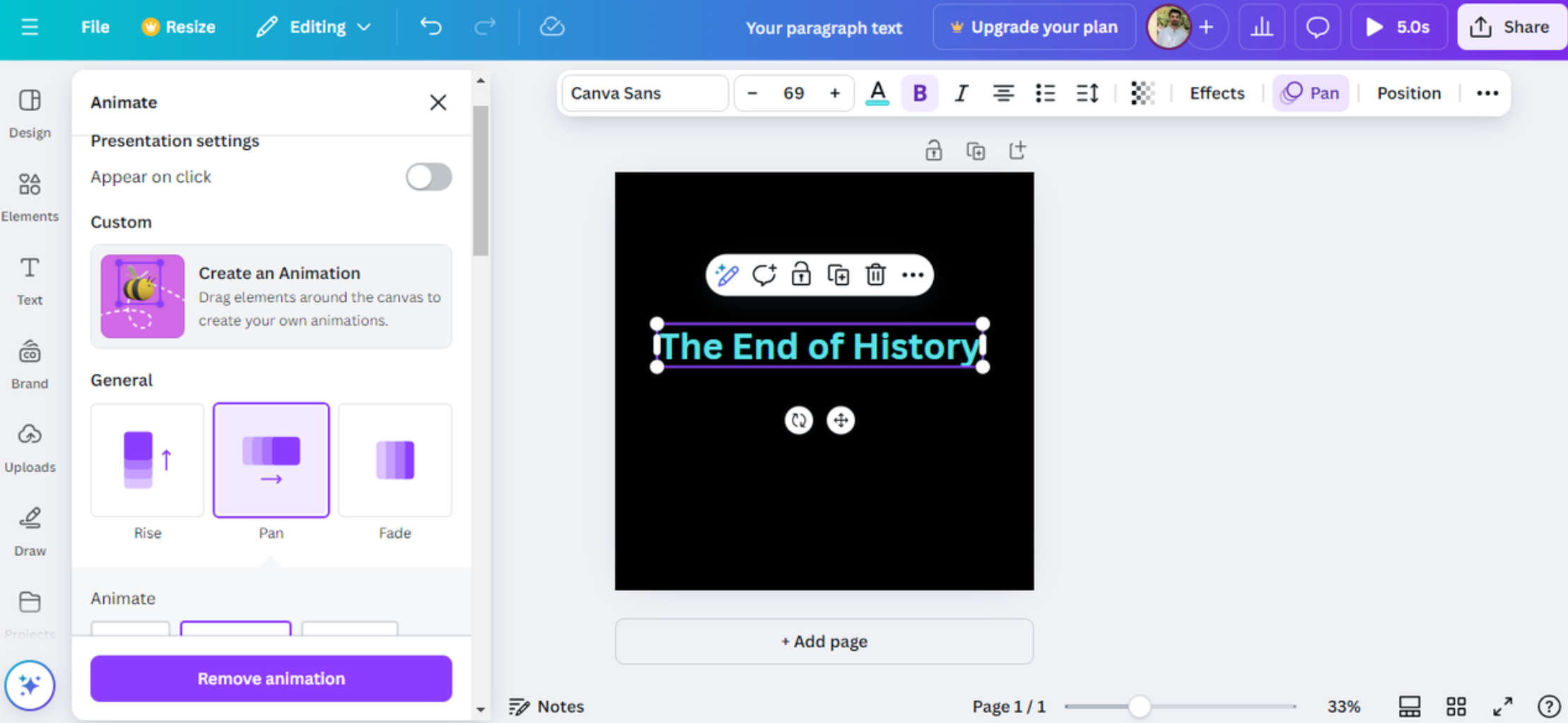Viewport: 1568px width, 723px height.
Task: Open the Editing mode dropdown
Action: 314,27
